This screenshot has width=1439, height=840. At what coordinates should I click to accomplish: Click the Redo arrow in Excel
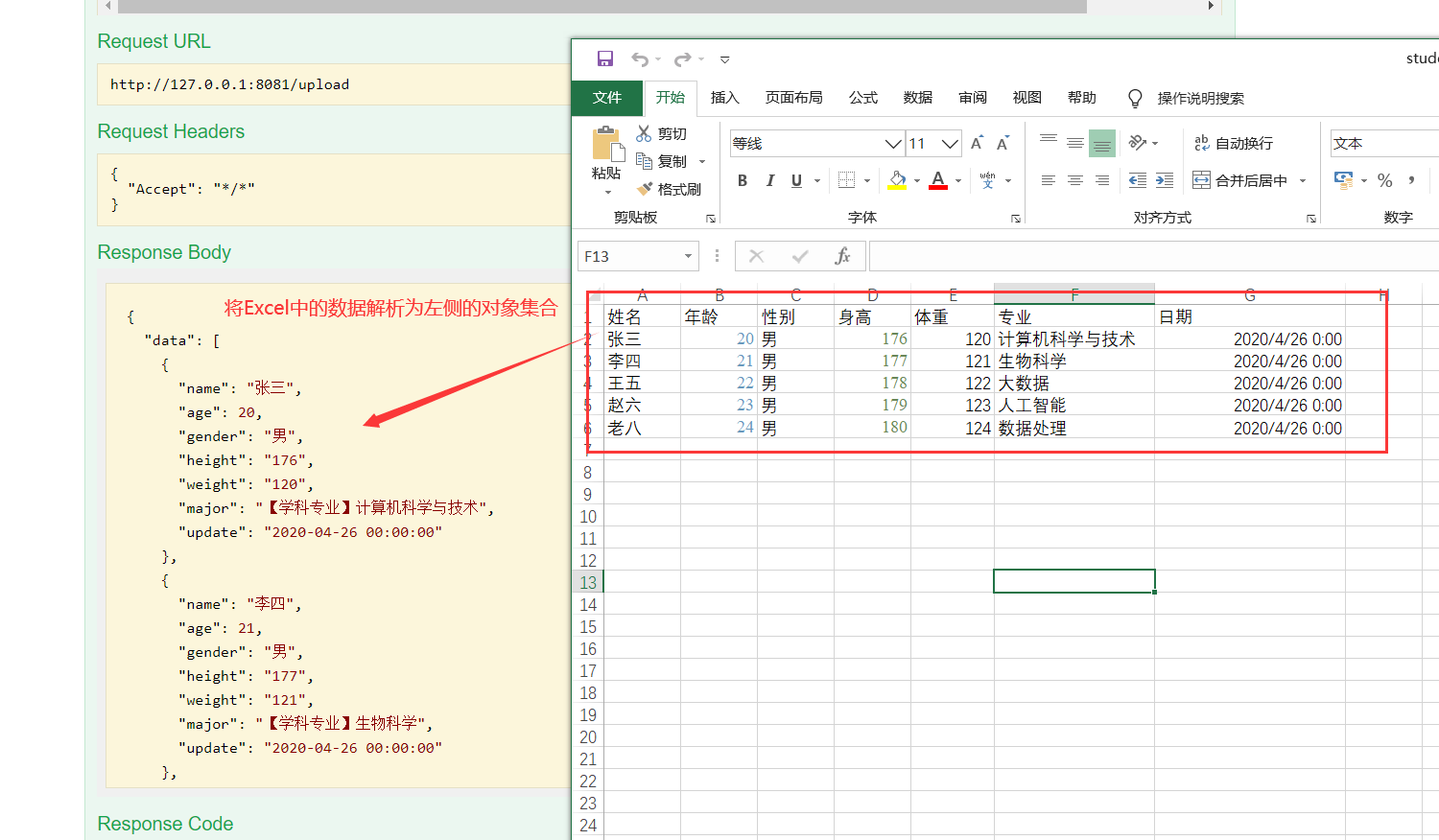point(682,59)
